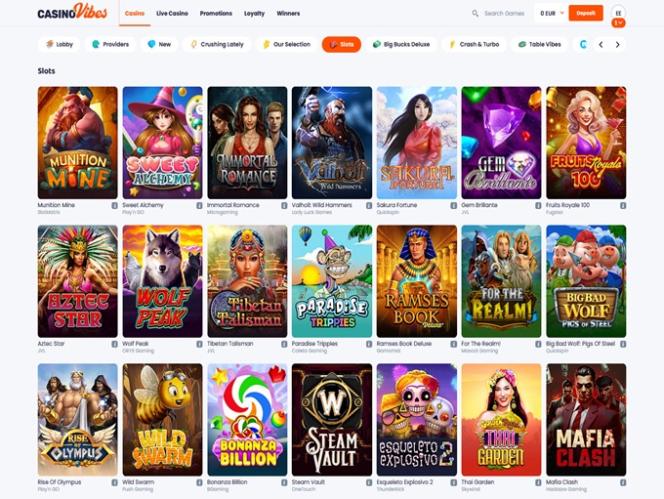
Task: Open the Providers filter button
Action: point(110,44)
